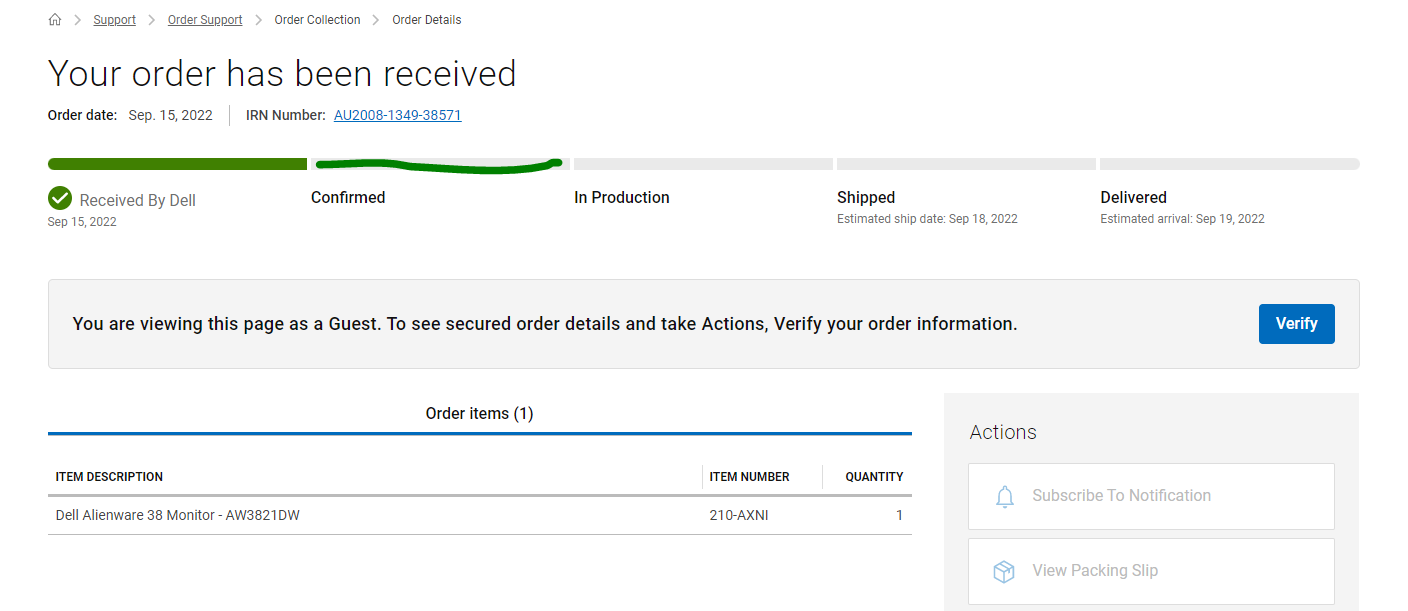The image size is (1408, 611).
Task: Click the ITEM NUMBER column header
Action: (750, 477)
